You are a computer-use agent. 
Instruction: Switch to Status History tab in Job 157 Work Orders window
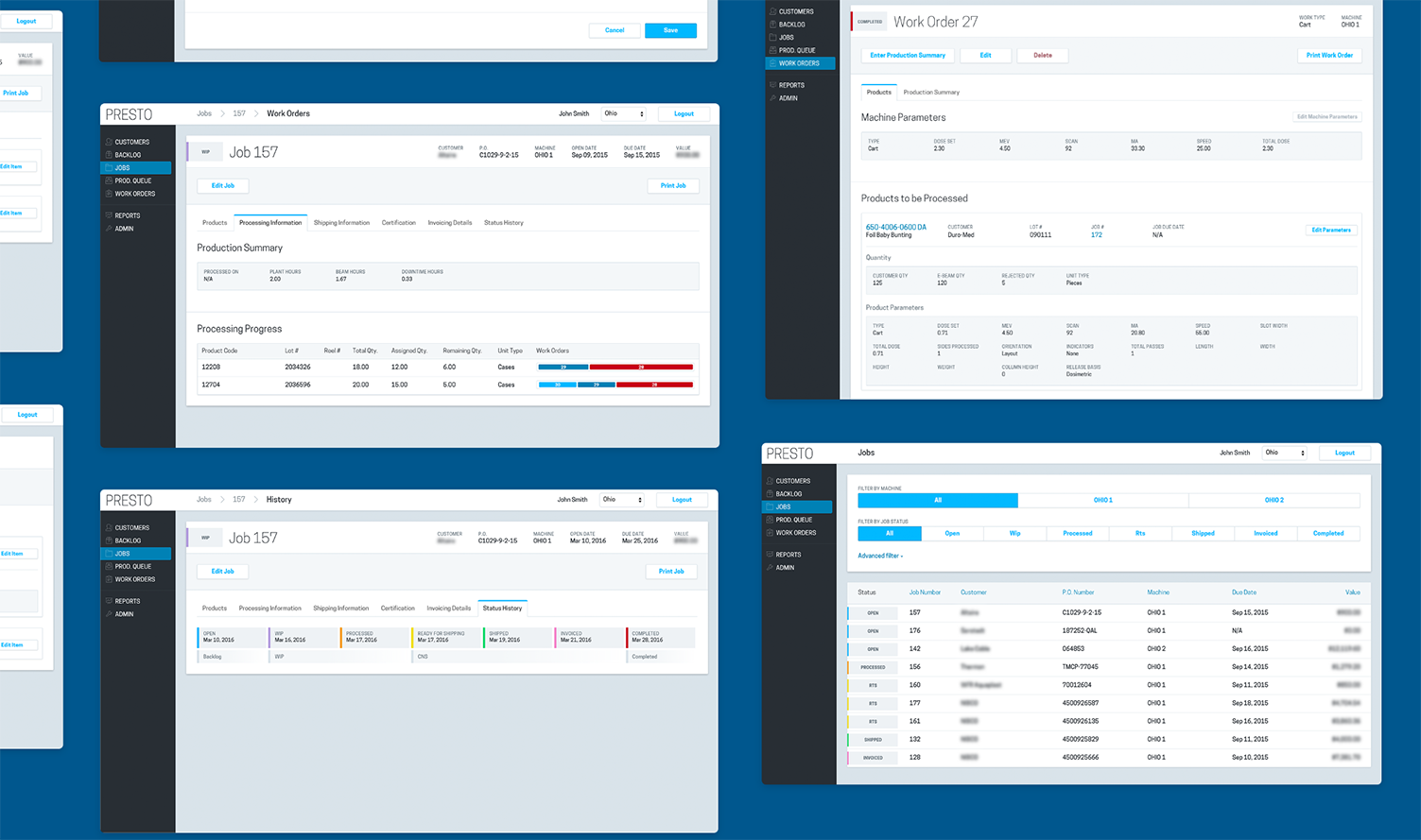[504, 223]
